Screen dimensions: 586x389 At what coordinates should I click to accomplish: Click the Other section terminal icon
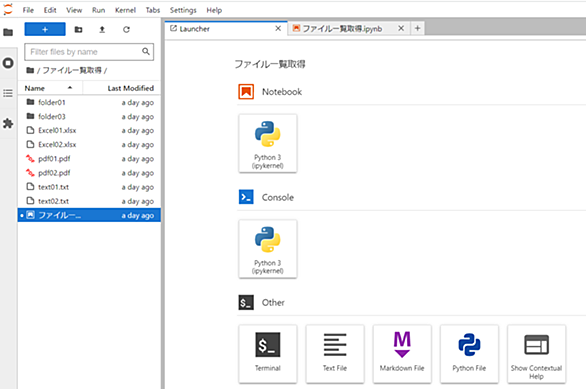246,302
